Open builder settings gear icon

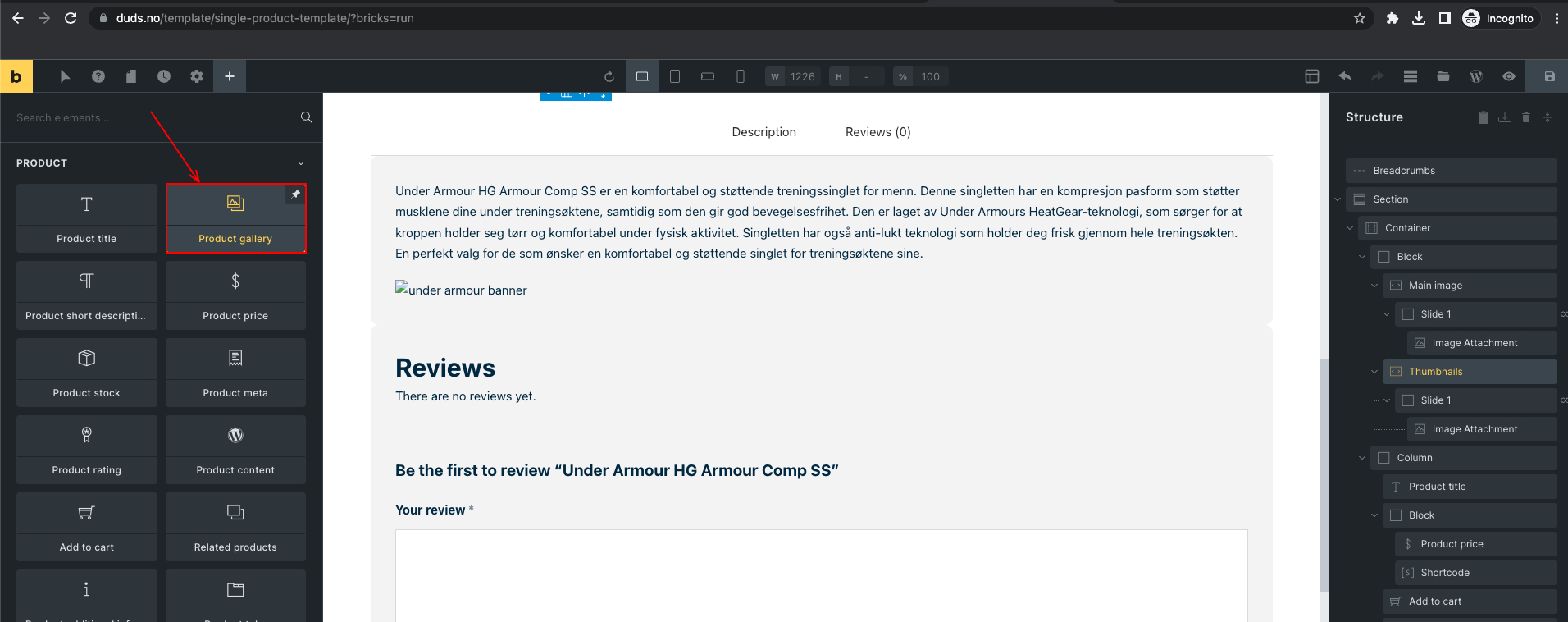(x=197, y=76)
